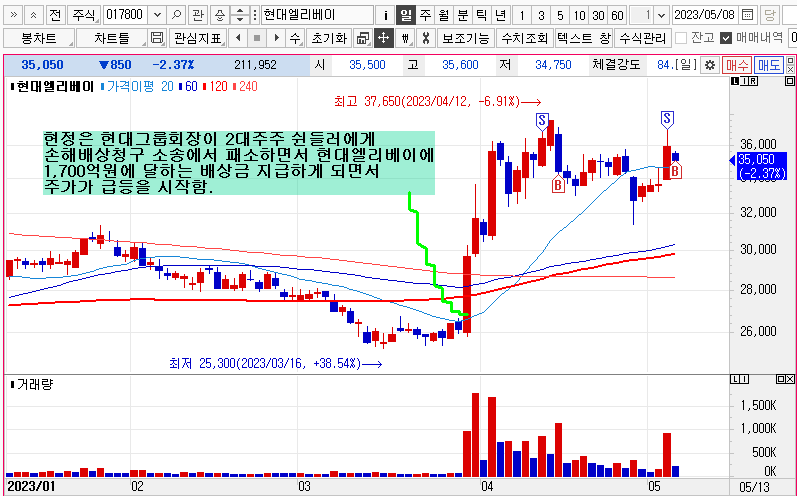797x496 pixels.
Task: Click the 승 icon button
Action: (220, 15)
